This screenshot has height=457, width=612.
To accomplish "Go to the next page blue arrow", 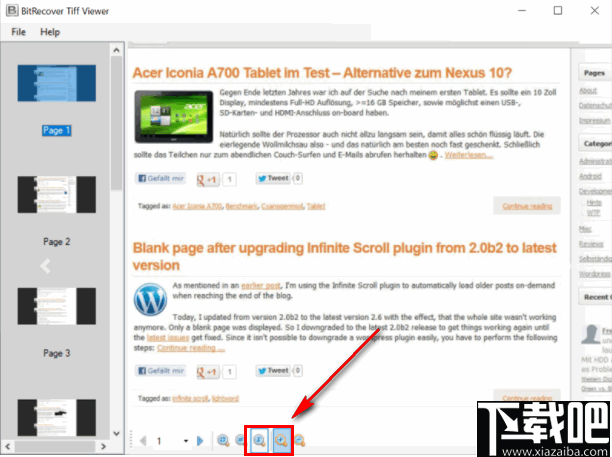I will (x=200, y=441).
